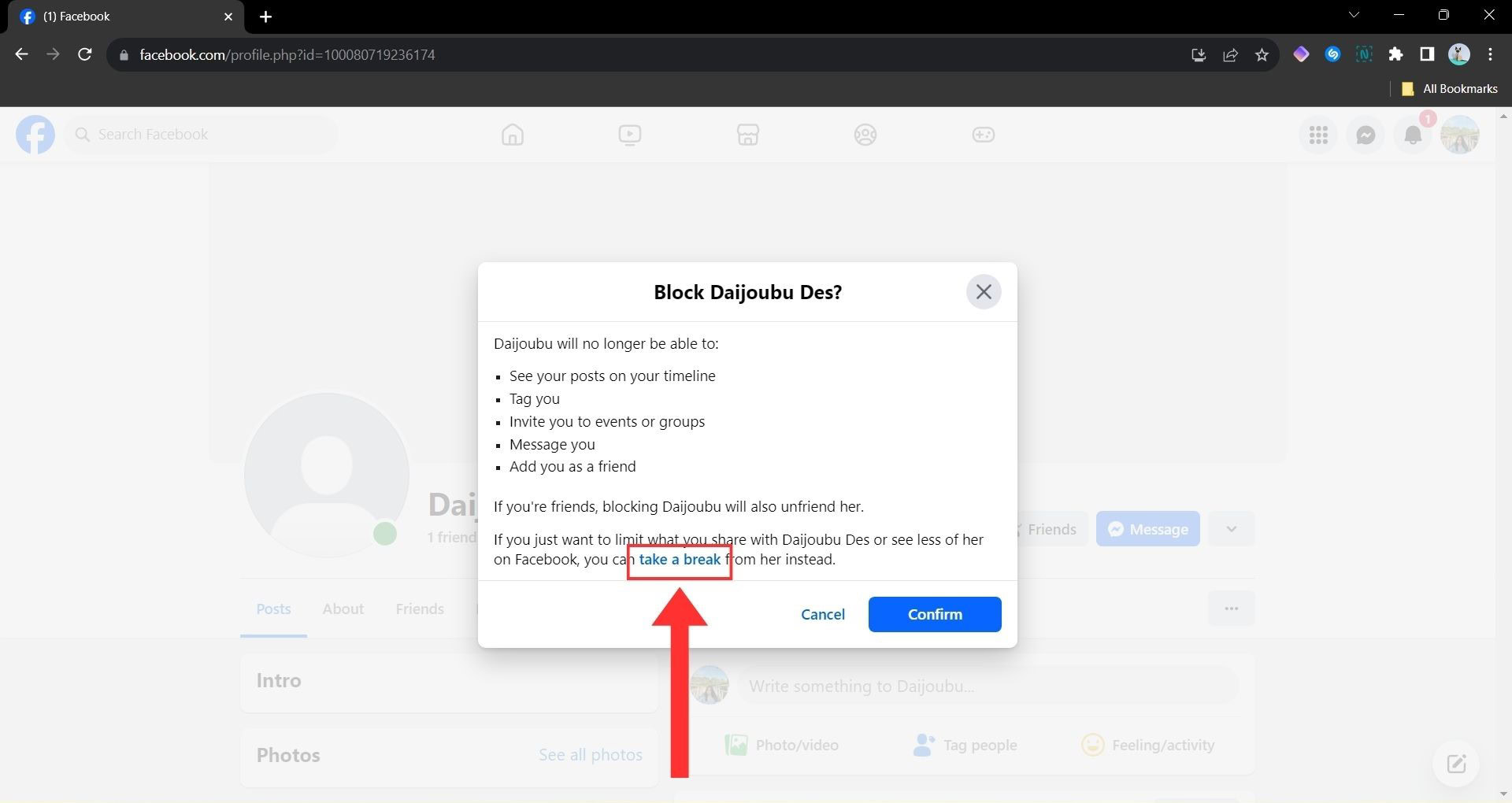Confirm blocking Daijoubu Des
This screenshot has width=1512, height=803.
click(x=935, y=614)
